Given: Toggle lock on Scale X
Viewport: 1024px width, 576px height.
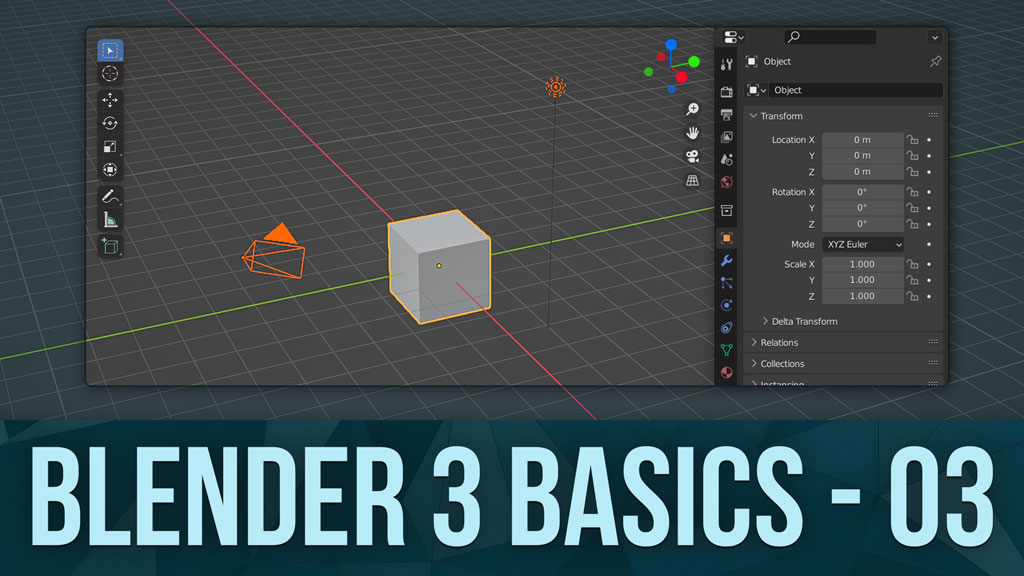Looking at the screenshot, I should tap(912, 264).
